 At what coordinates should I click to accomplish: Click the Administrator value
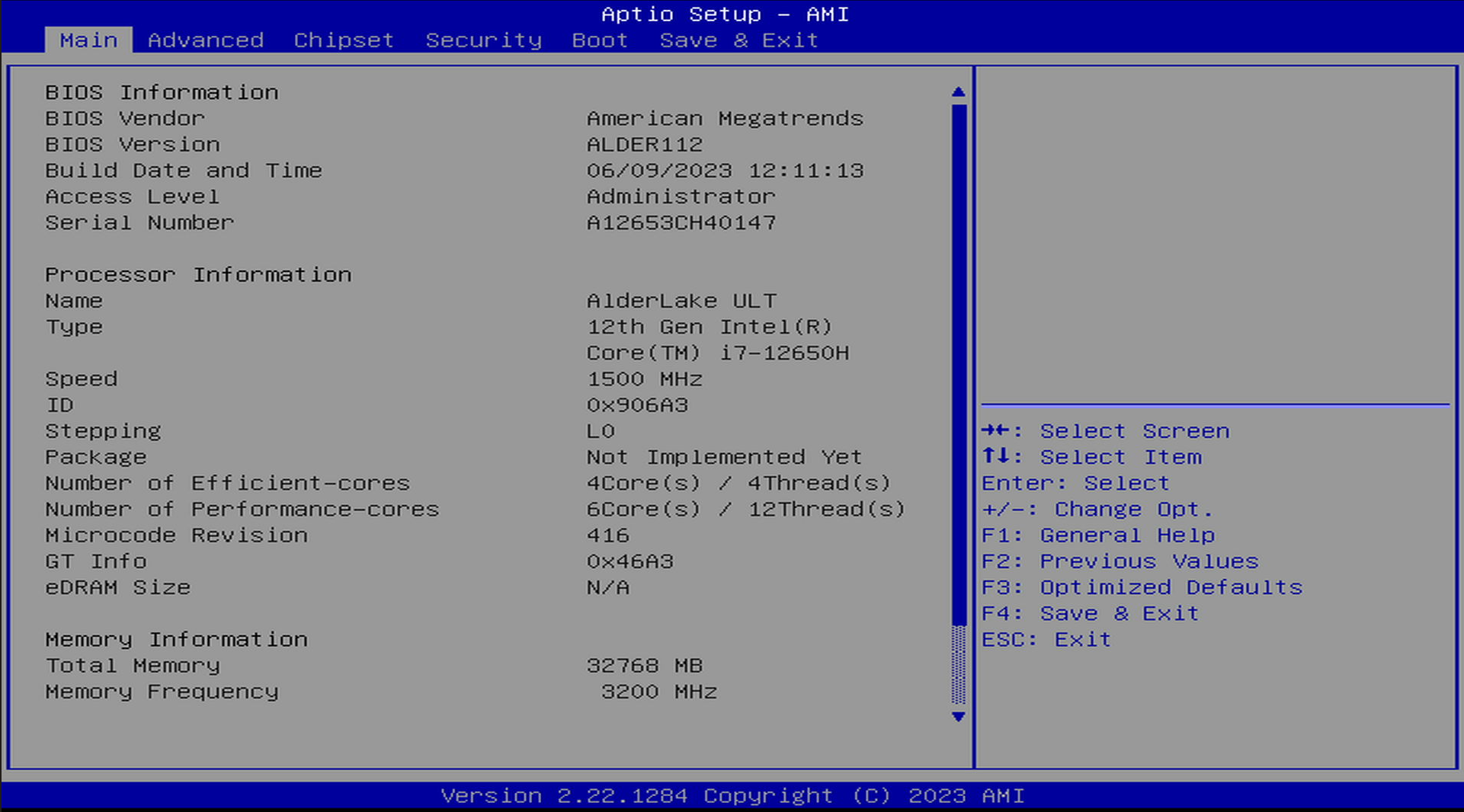681,197
